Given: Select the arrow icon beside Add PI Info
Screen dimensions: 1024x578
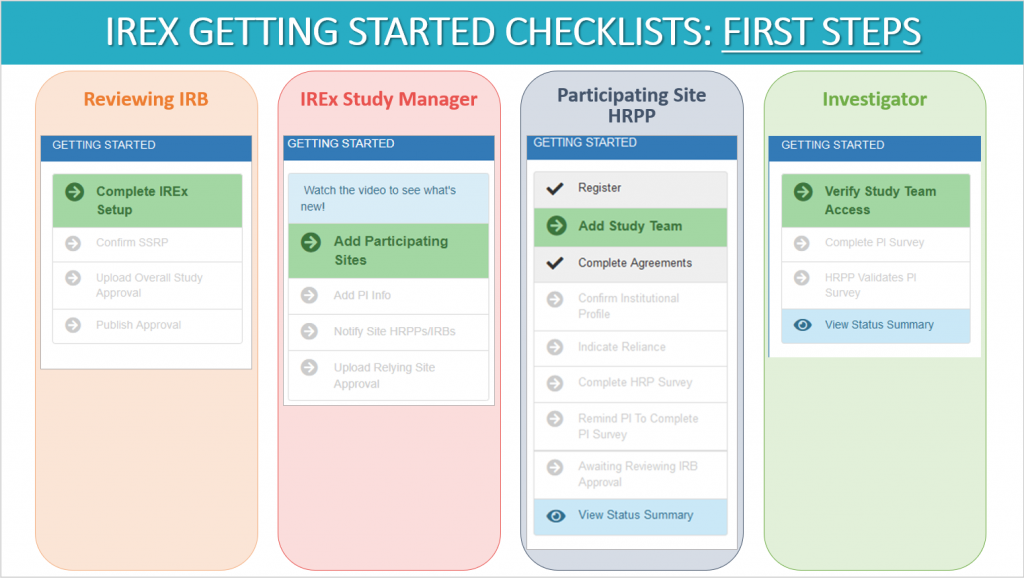Looking at the screenshot, I should [308, 293].
